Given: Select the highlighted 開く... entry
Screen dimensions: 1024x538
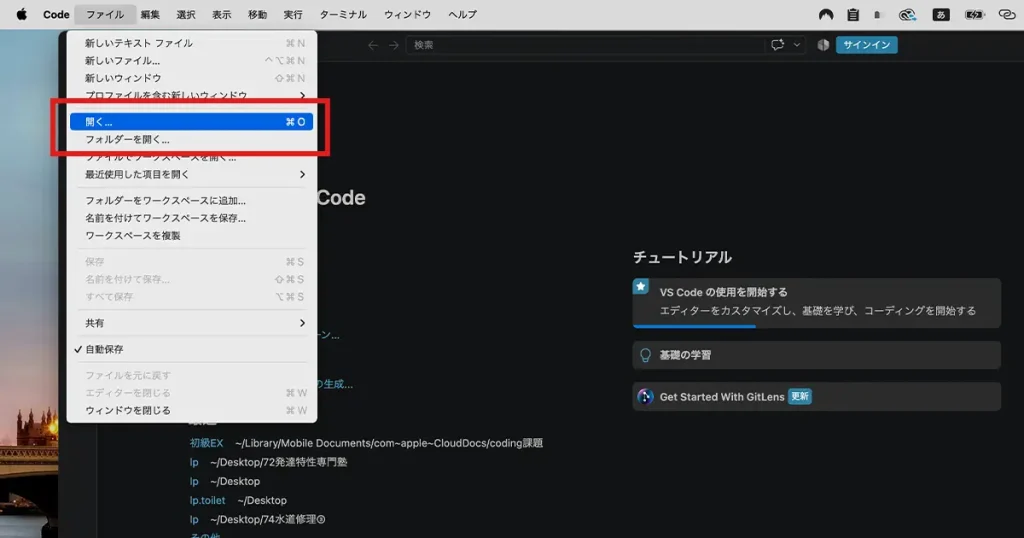Looking at the screenshot, I should pos(192,121).
